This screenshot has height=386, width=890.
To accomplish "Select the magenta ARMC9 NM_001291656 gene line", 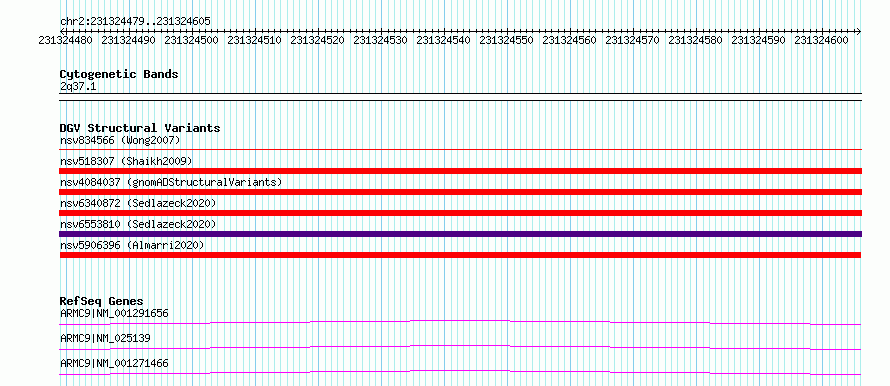I will (x=460, y=322).
